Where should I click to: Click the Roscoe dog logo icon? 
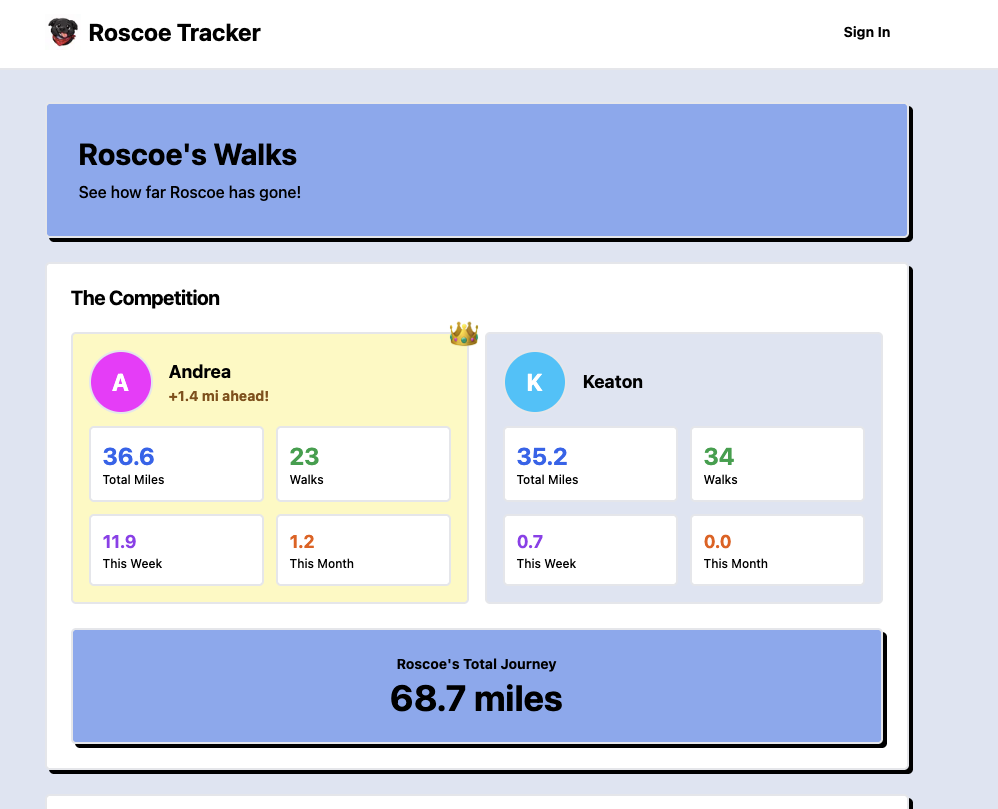tap(63, 32)
